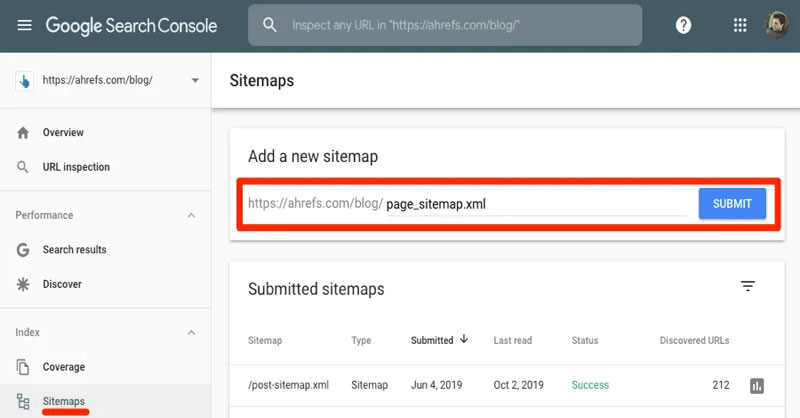800x418 pixels.
Task: Click the 212 discovered URLs value
Action: tap(721, 385)
